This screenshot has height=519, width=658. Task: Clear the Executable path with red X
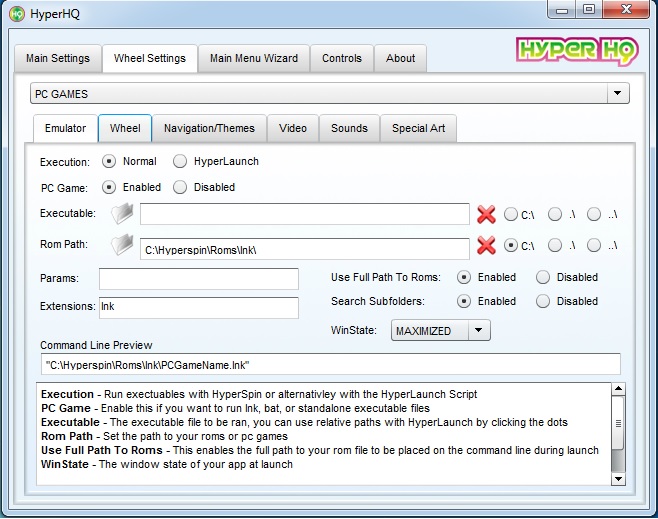(x=486, y=214)
